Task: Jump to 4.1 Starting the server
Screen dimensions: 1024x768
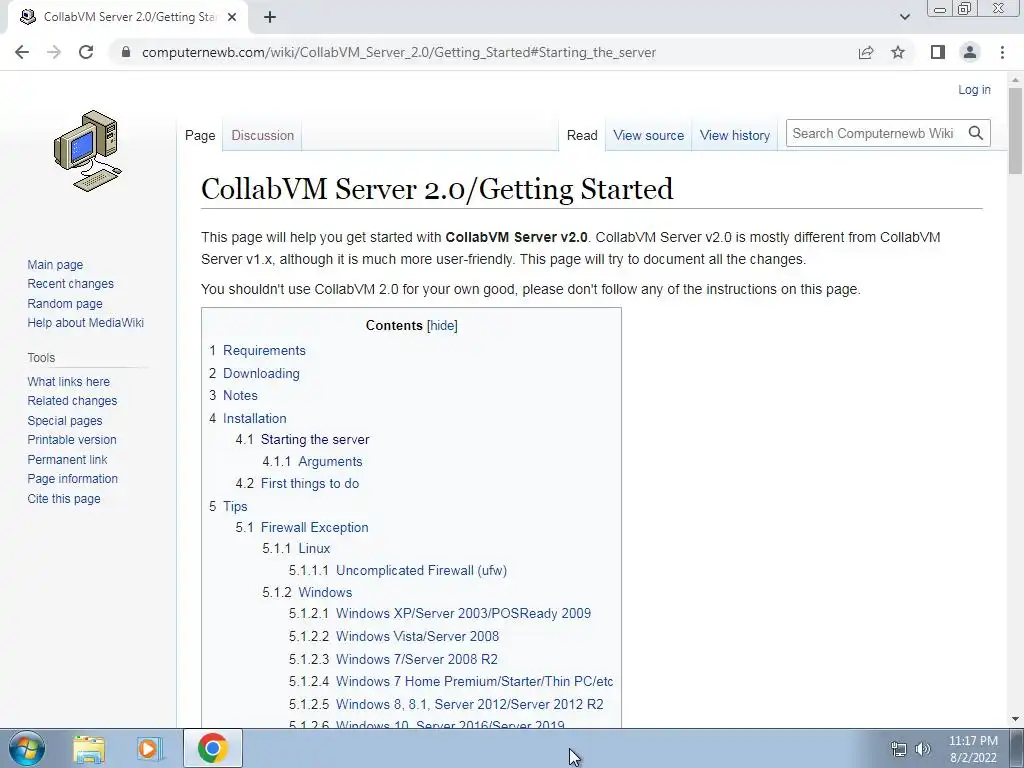Action: 302,440
